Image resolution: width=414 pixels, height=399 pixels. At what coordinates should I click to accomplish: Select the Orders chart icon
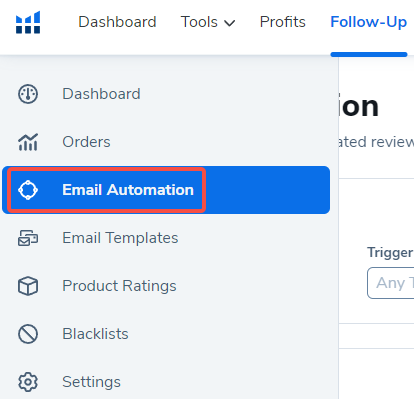coord(28,142)
